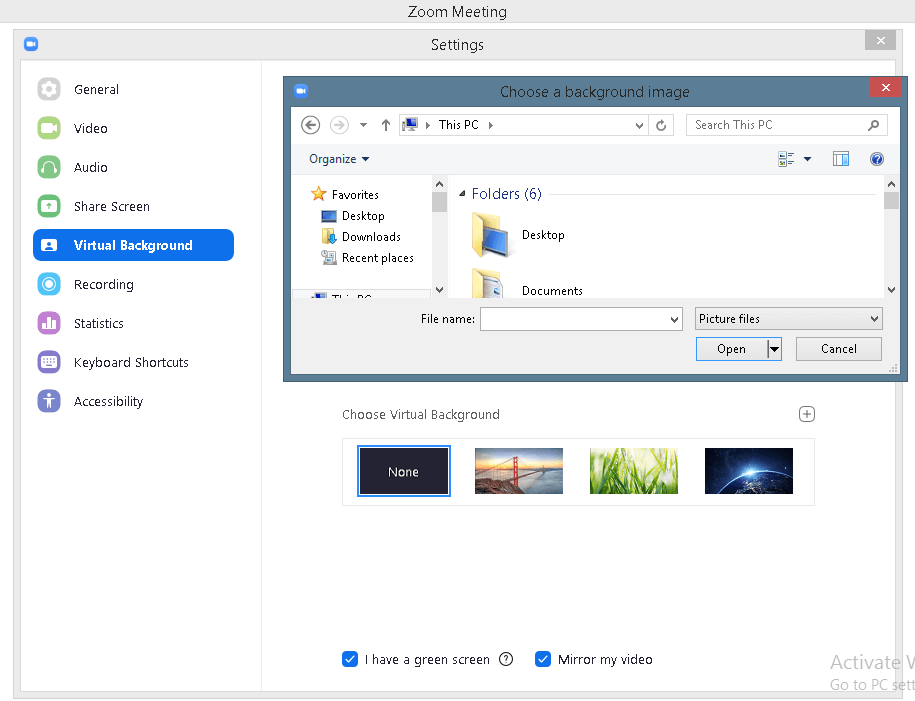Open the Desktop folder icon in Folders
The width and height of the screenshot is (915, 701).
(x=492, y=235)
